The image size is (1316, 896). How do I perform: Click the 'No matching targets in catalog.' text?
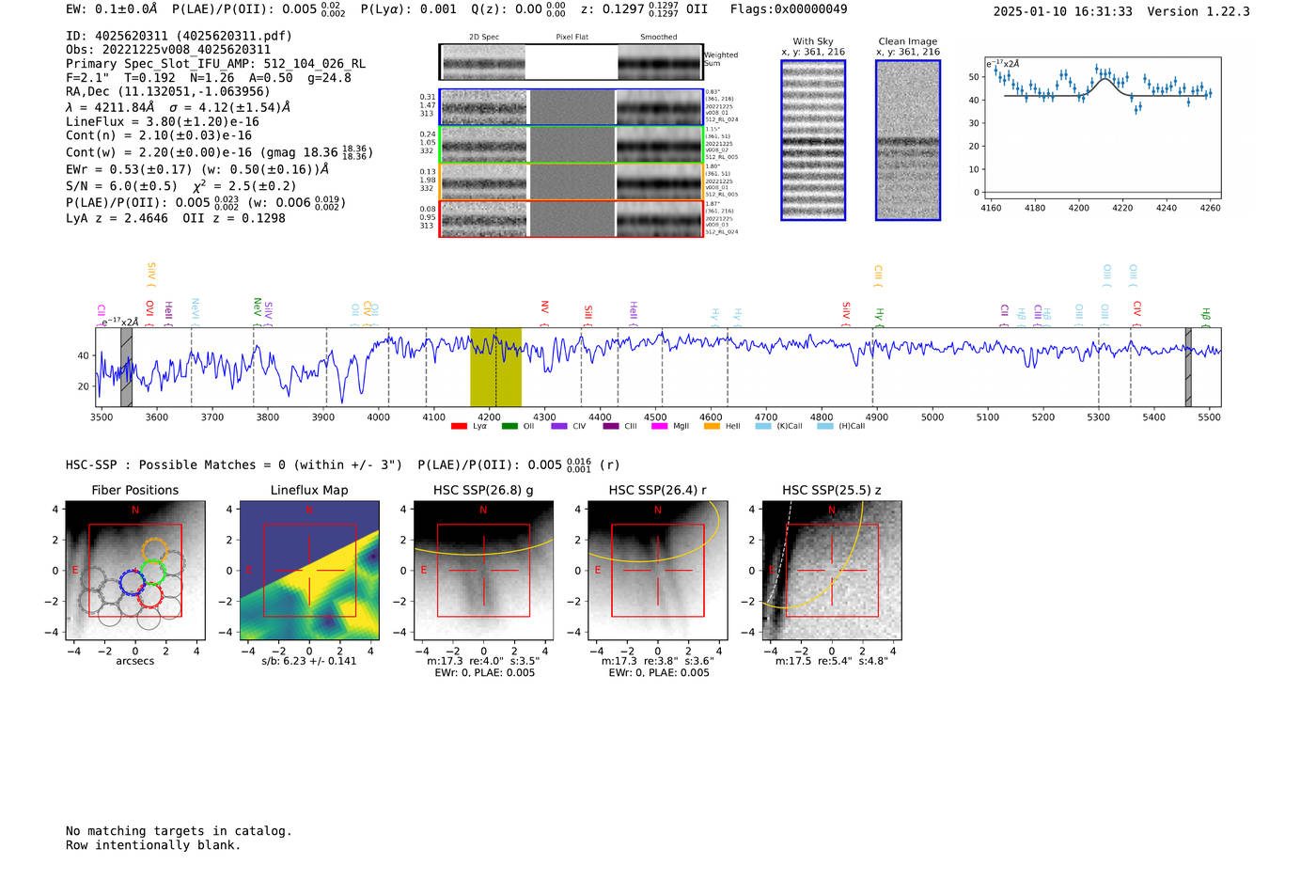click(179, 831)
